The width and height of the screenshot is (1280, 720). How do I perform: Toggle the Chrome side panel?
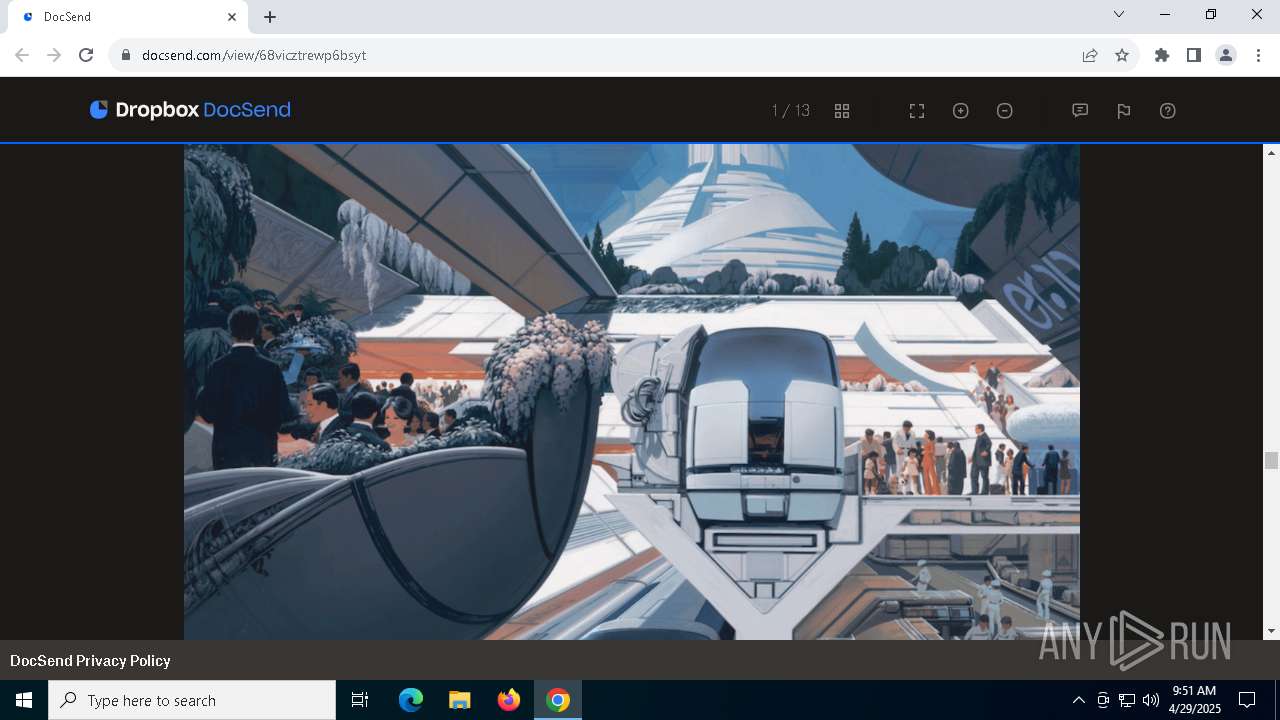tap(1194, 55)
